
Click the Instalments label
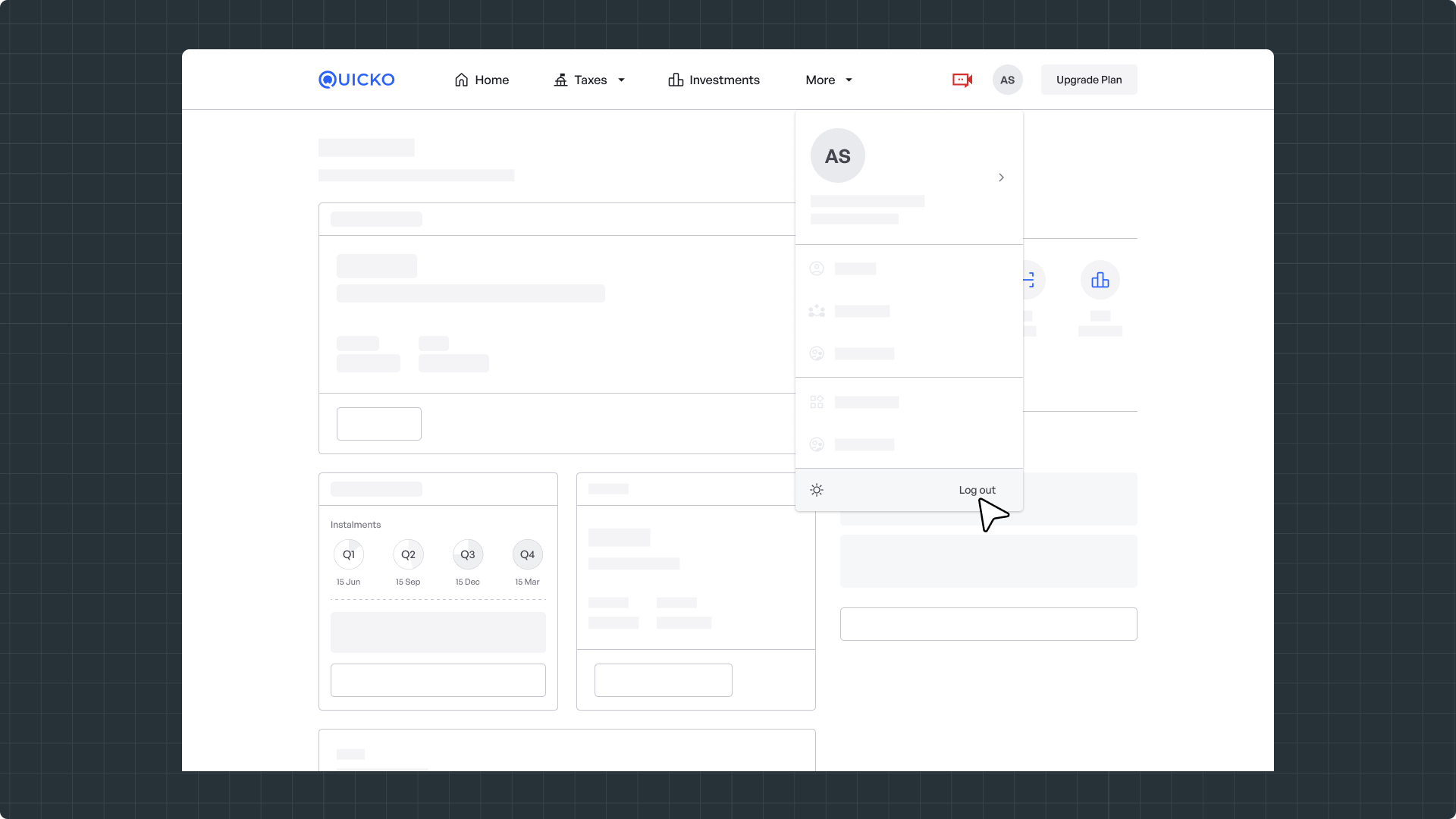click(356, 525)
